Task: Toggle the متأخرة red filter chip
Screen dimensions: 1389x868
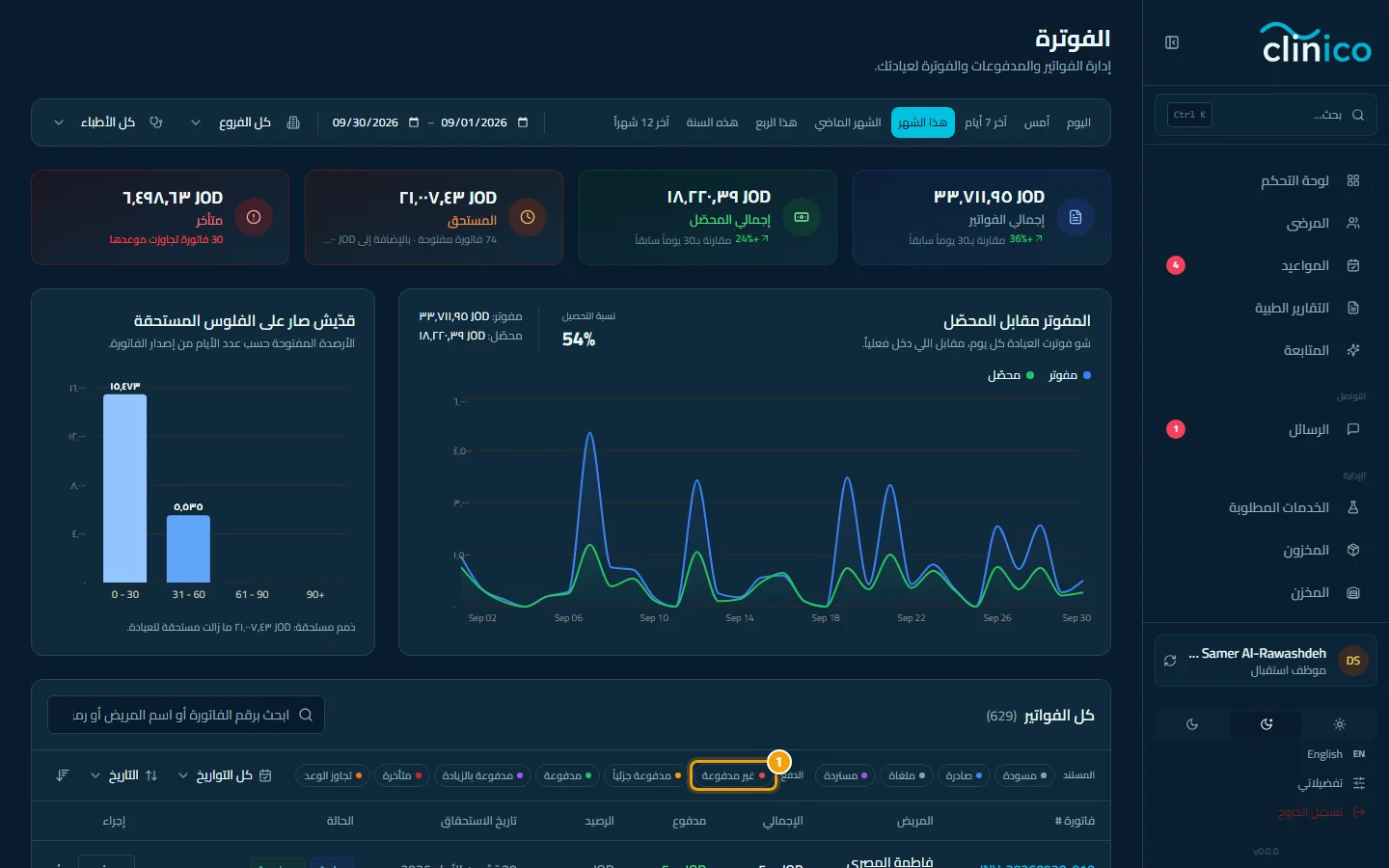Action: pyautogui.click(x=401, y=775)
